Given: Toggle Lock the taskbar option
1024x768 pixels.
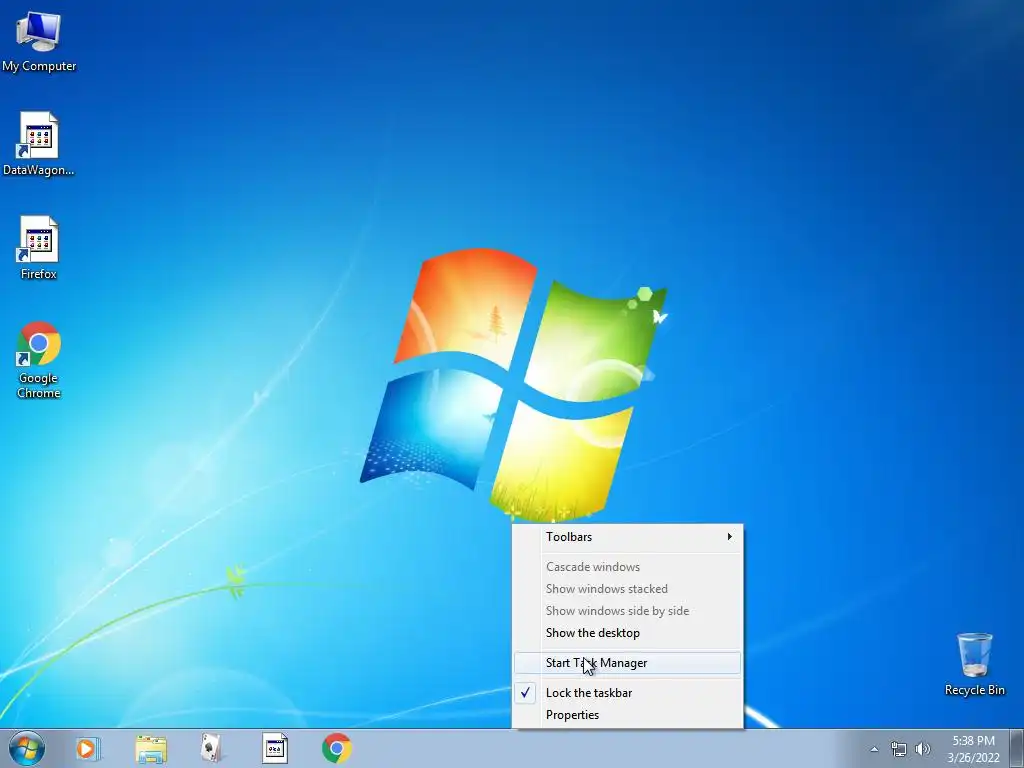Looking at the screenshot, I should tap(628, 693).
